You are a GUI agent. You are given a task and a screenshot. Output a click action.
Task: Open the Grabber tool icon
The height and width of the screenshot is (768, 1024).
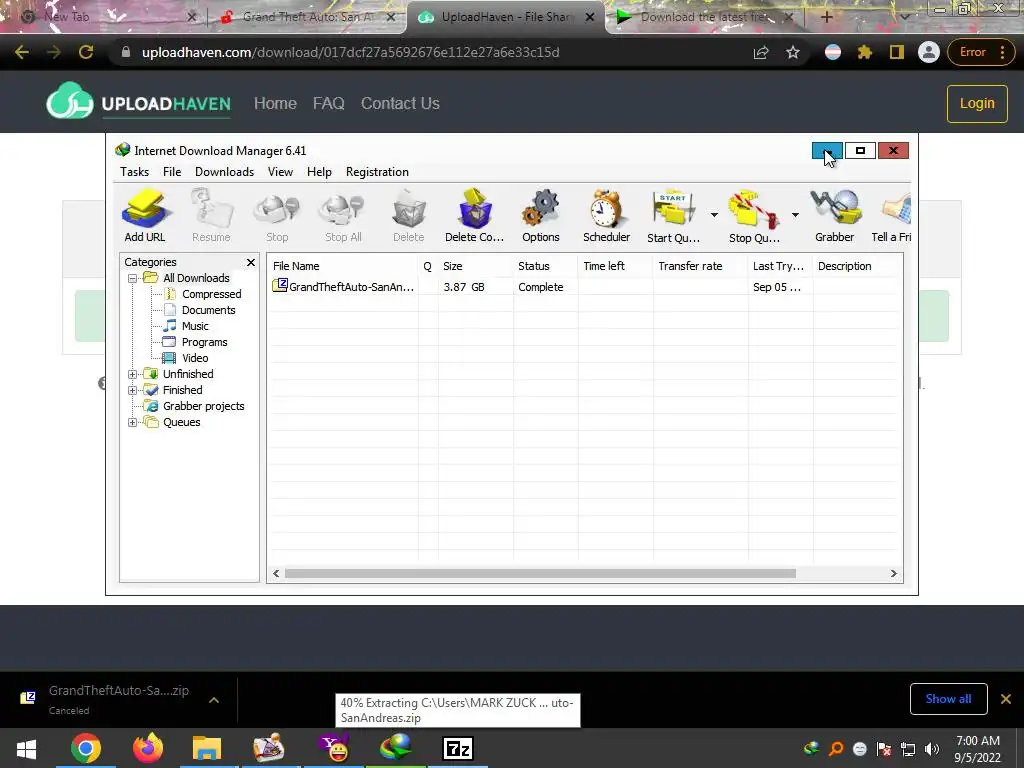point(835,216)
